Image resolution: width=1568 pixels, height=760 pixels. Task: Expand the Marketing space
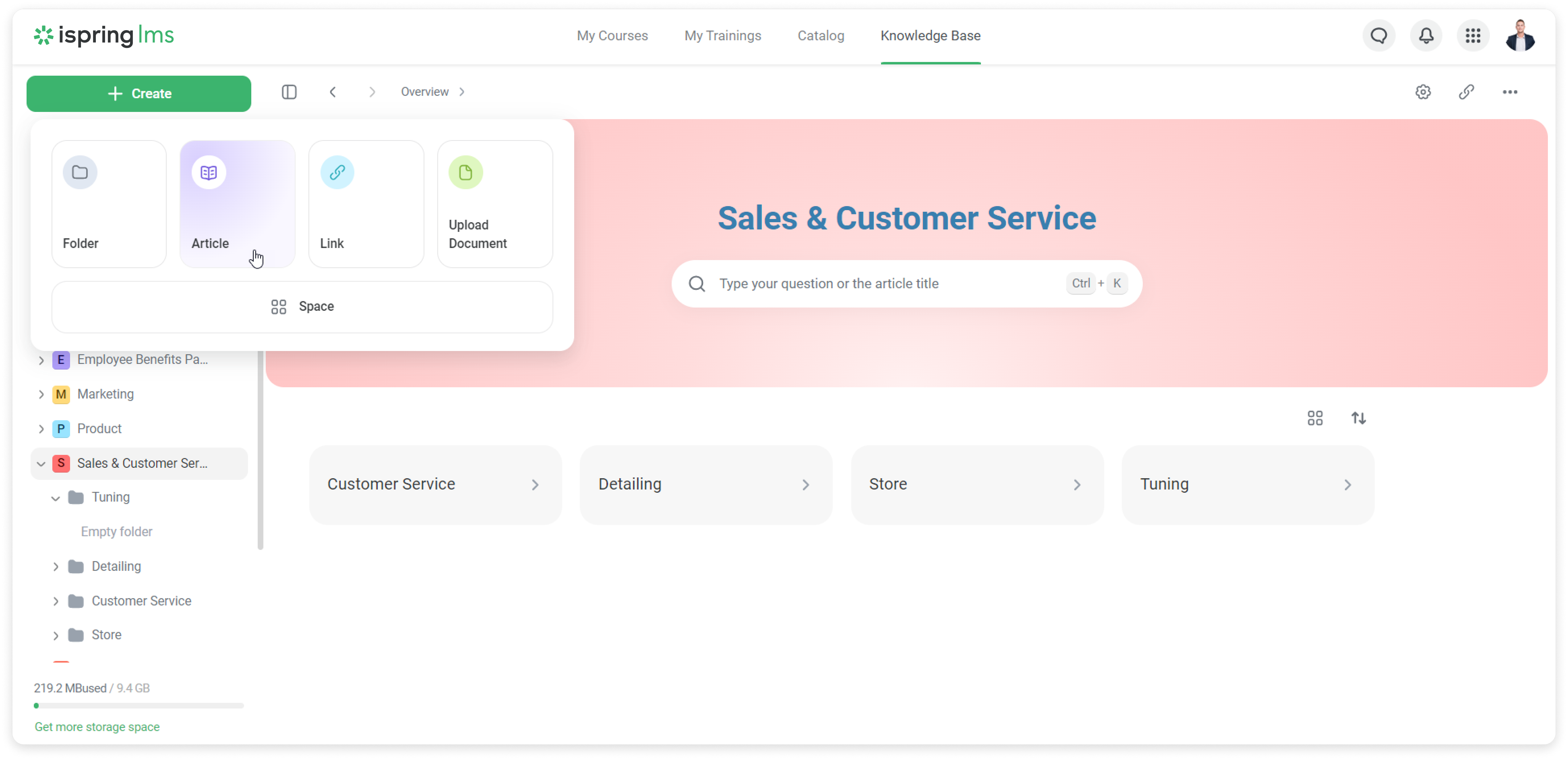point(41,394)
